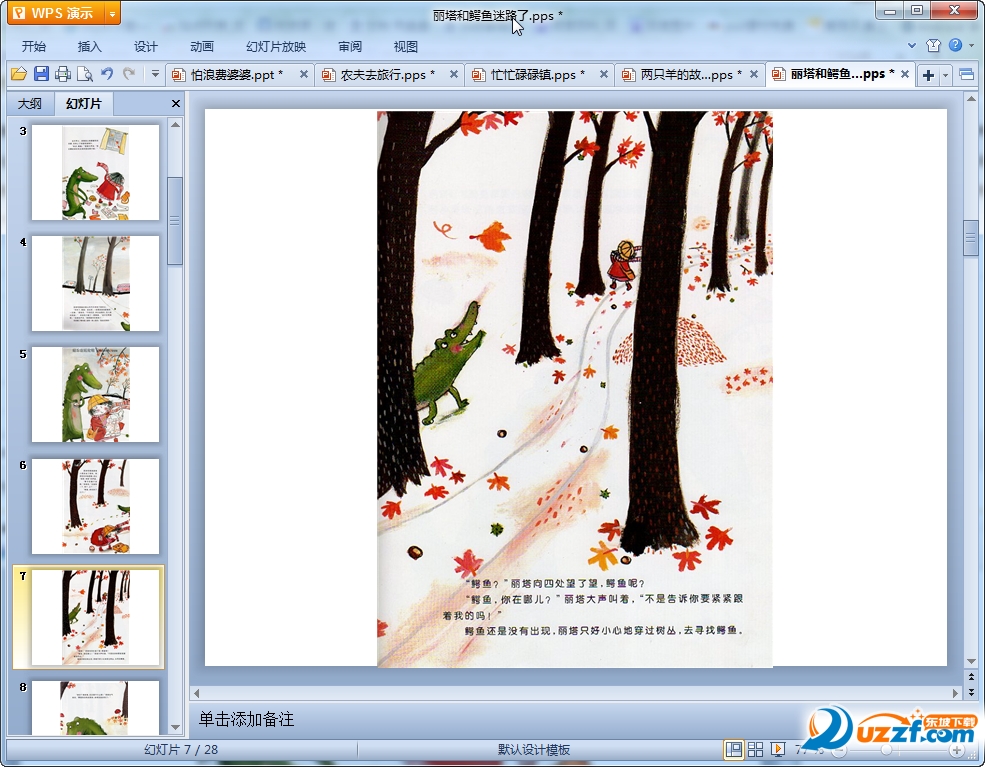Start slideshow from status bar play icon
The image size is (985, 767).
pyautogui.click(x=778, y=749)
